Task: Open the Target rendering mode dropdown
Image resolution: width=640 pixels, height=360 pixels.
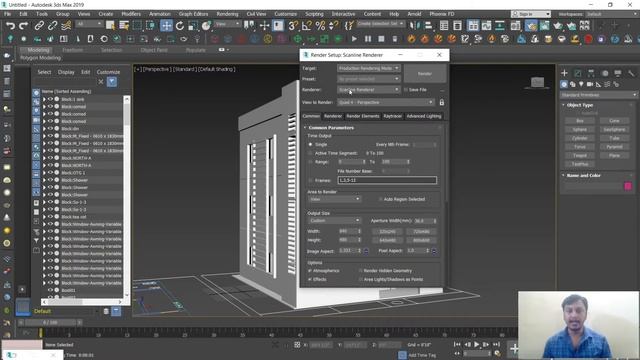Action: (369, 68)
